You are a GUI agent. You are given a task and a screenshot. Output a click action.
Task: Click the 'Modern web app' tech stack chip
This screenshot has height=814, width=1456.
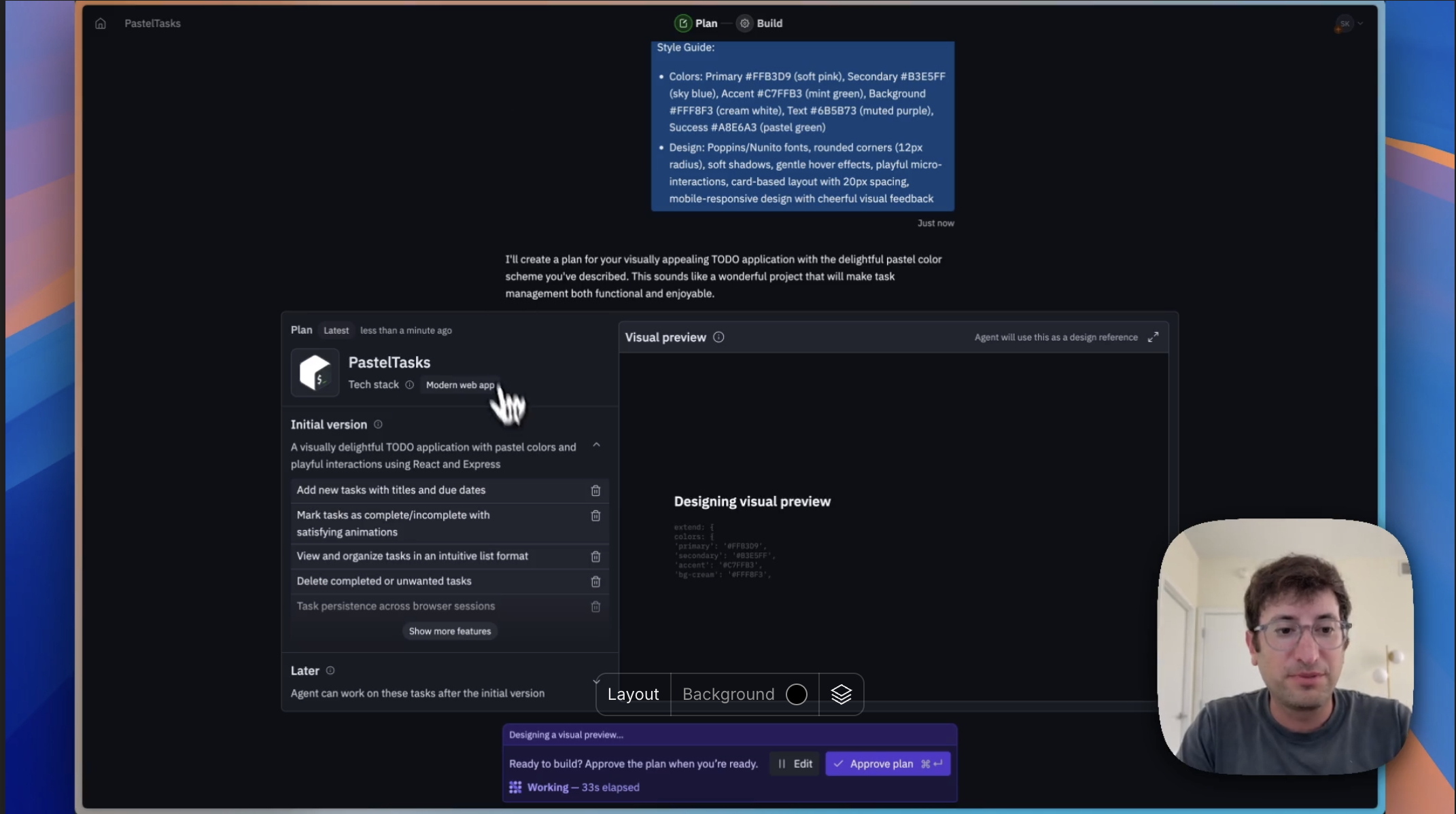click(460, 385)
